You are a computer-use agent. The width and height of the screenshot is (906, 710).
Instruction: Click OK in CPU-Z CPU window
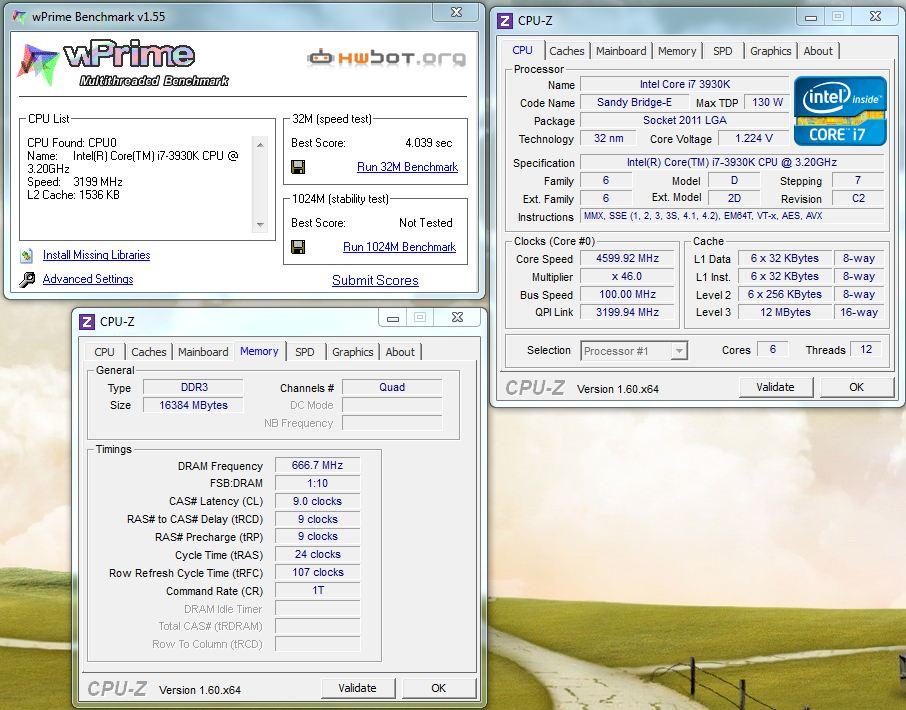click(x=857, y=387)
